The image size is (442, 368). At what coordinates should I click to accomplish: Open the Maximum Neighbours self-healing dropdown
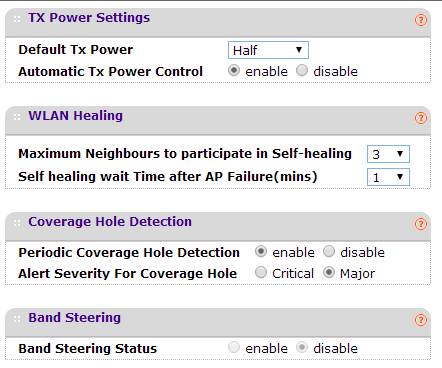click(388, 154)
